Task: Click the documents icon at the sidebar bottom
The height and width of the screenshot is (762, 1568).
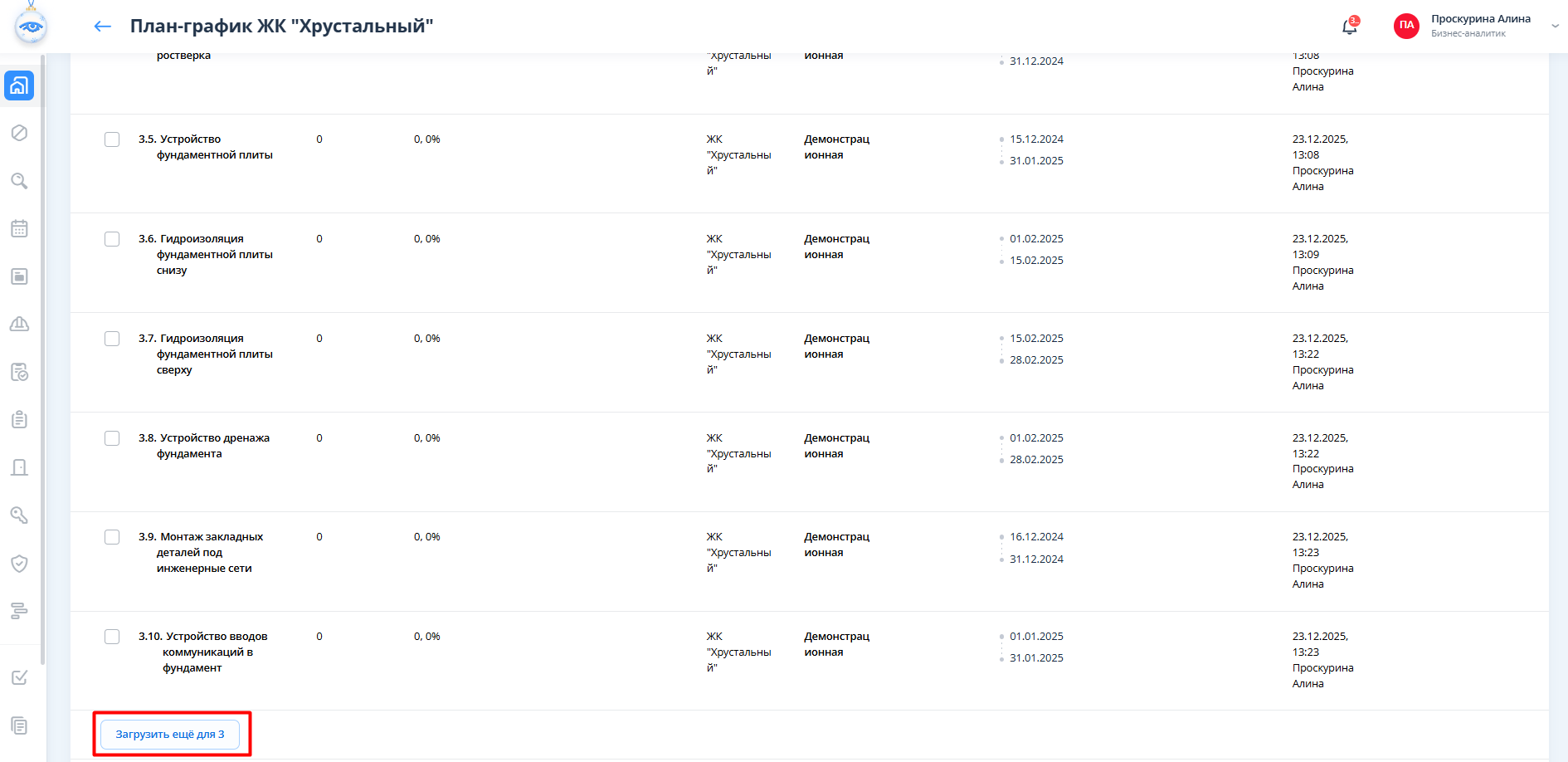Action: coord(19,726)
